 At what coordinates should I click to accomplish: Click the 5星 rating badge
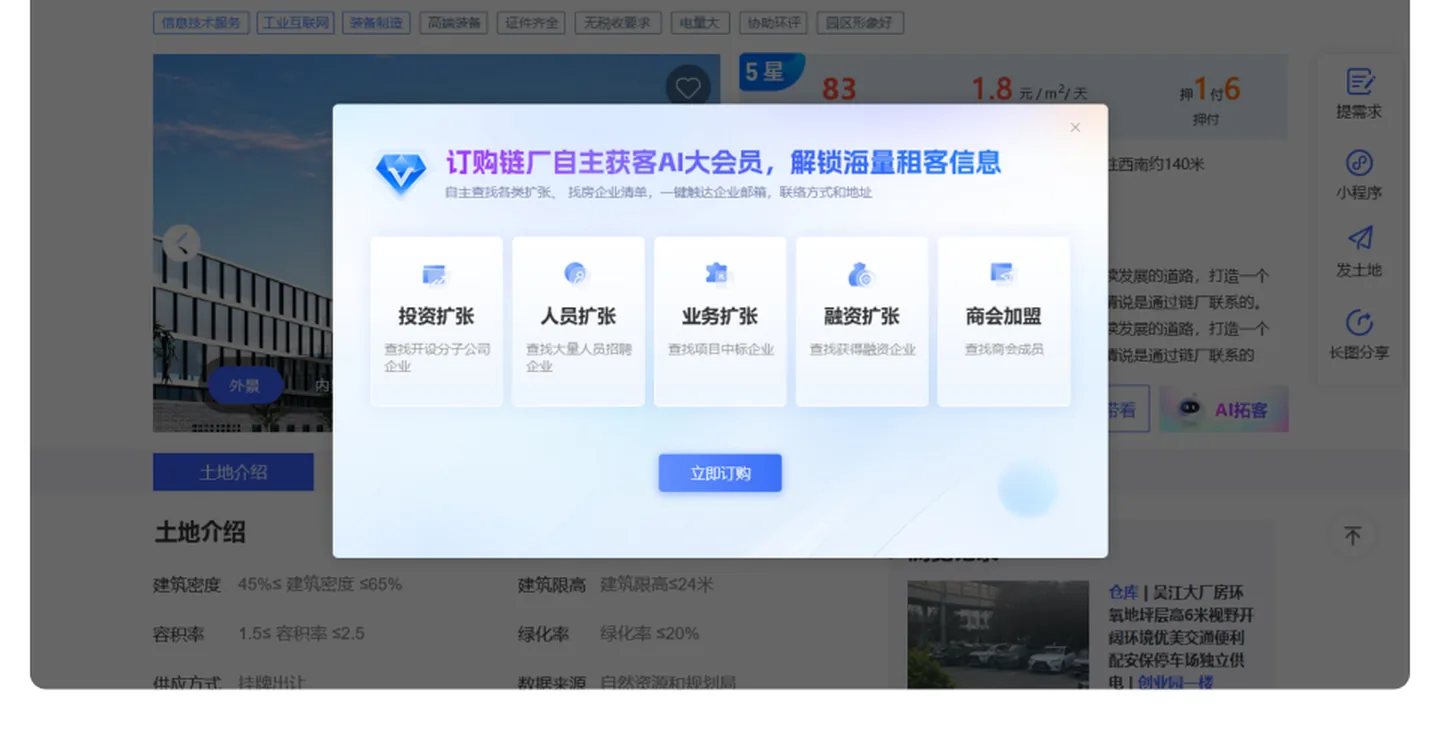coord(772,72)
